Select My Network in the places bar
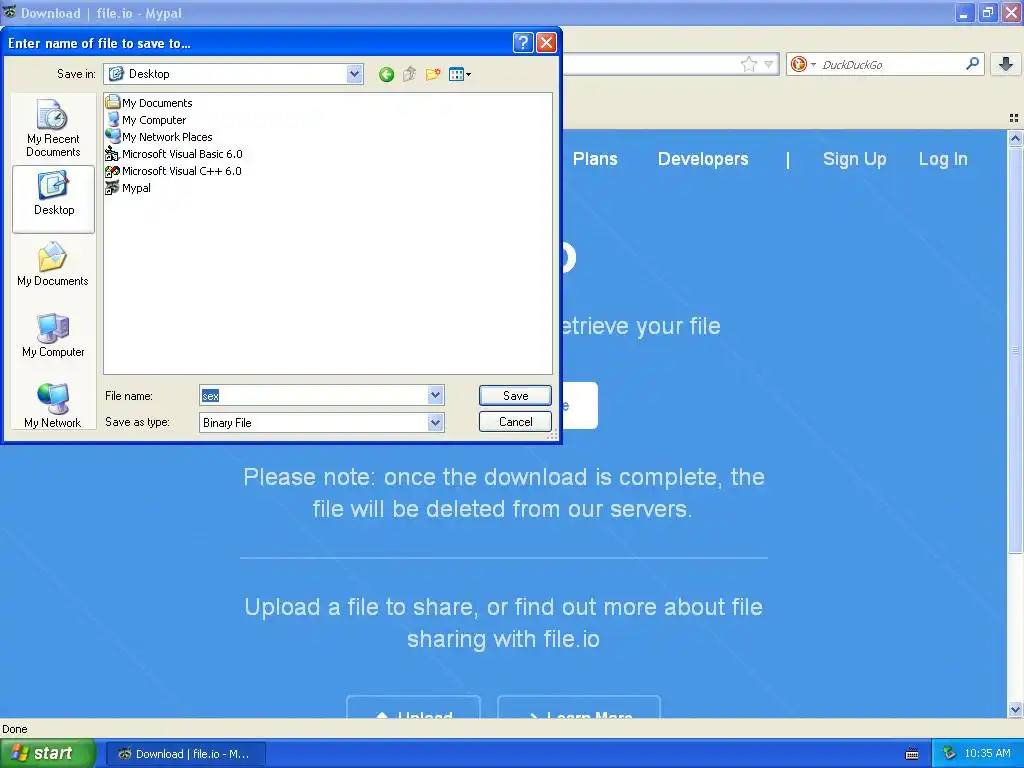The width and height of the screenshot is (1024, 768). tap(53, 406)
